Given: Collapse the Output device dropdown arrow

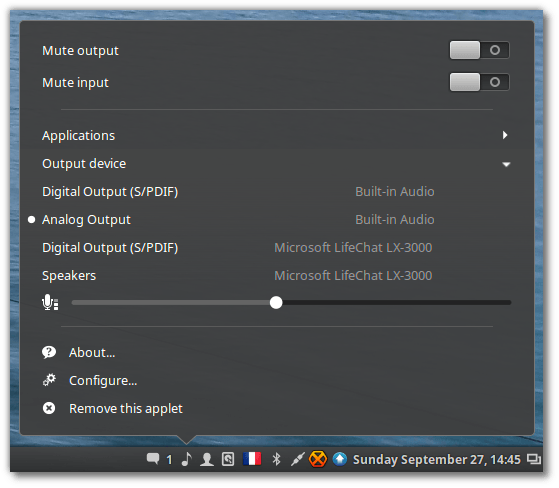Looking at the screenshot, I should 506,164.
